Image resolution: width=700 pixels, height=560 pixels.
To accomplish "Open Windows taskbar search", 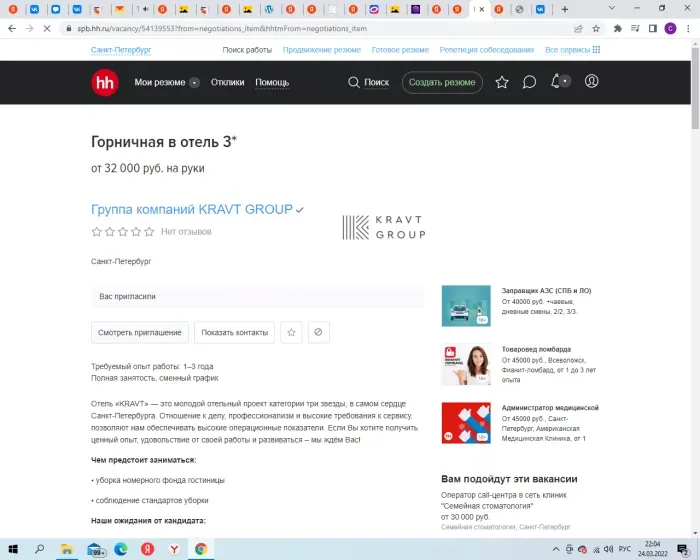I will pyautogui.click(x=40, y=549).
